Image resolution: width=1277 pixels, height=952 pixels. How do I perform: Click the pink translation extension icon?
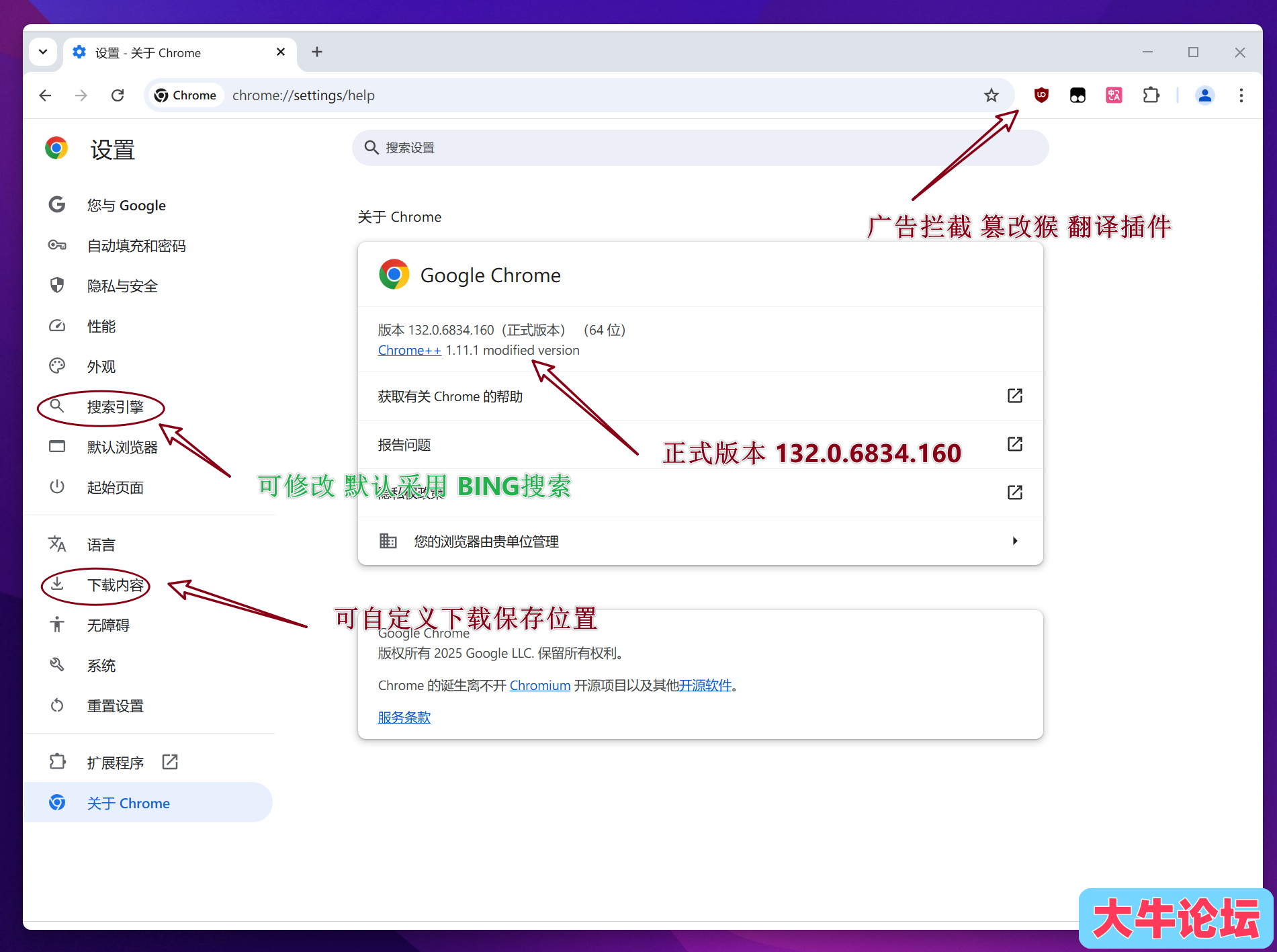(1114, 95)
